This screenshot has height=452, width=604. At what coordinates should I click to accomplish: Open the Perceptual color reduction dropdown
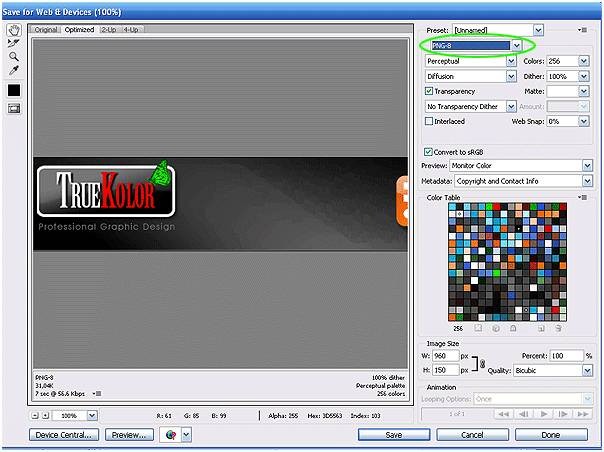511,61
